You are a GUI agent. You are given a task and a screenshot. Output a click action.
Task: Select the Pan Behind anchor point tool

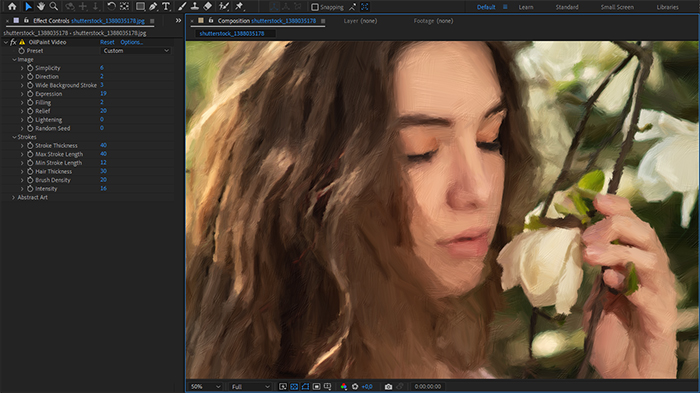pos(125,6)
